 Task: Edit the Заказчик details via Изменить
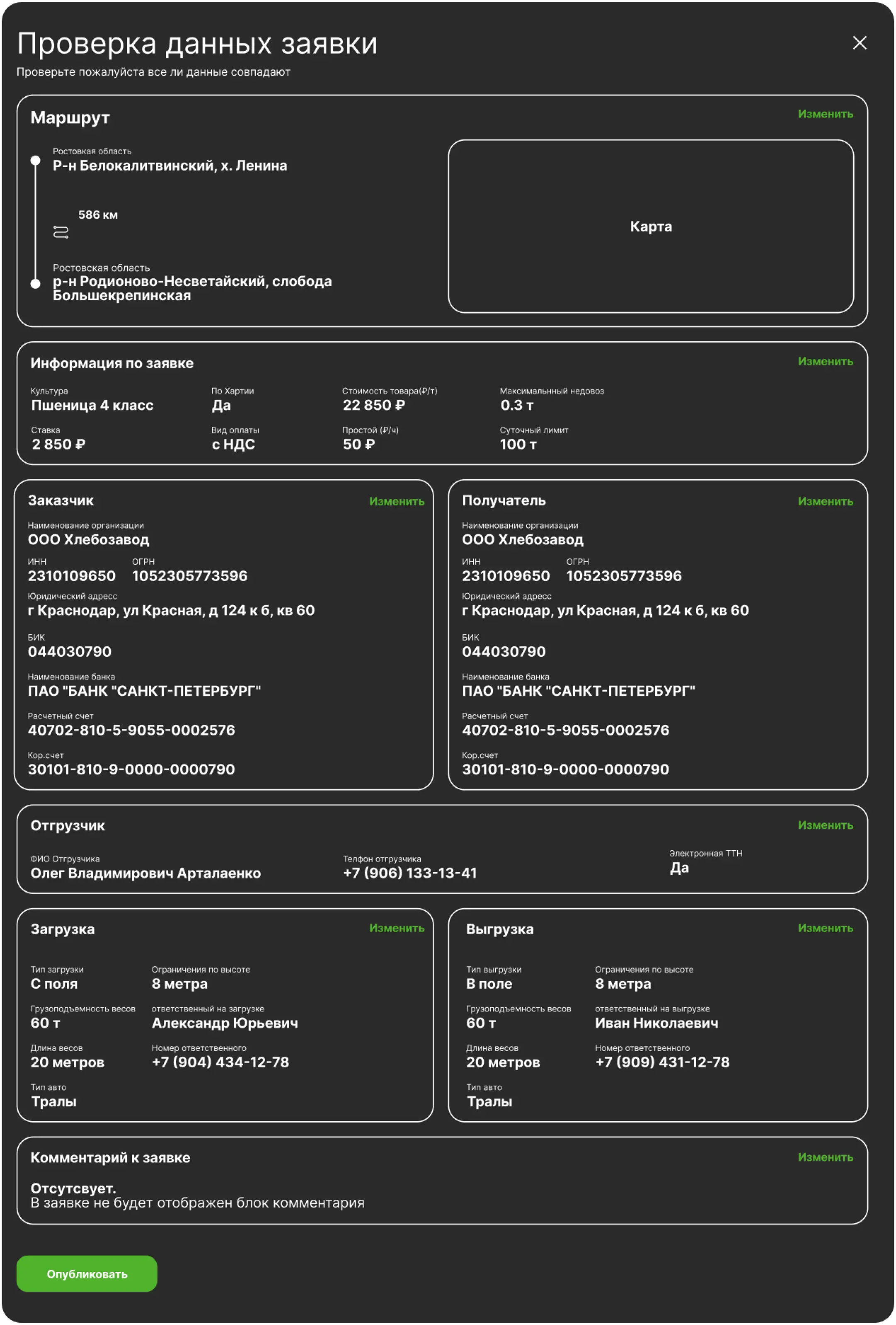pyautogui.click(x=396, y=502)
